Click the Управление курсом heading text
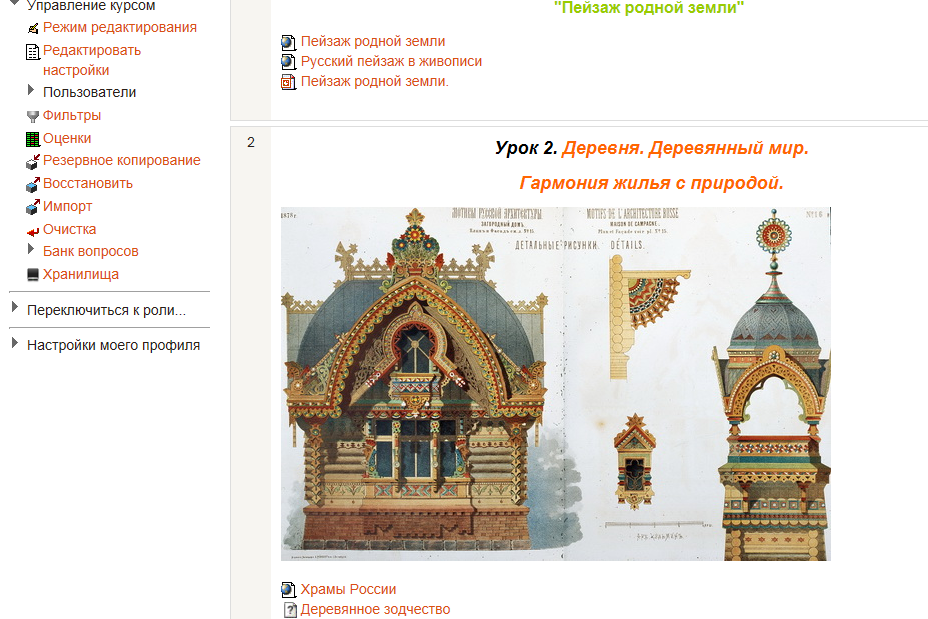This screenshot has height=619, width=928. coord(91,6)
